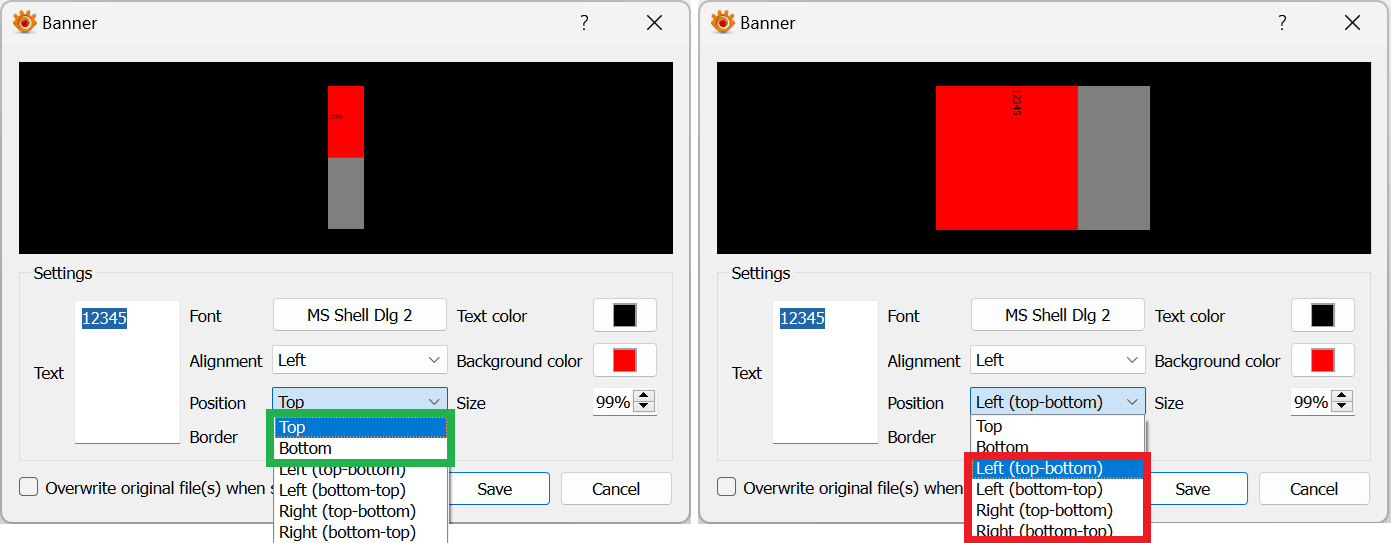The image size is (1391, 543).
Task: Pick Left (top-bottom) in right window Position list
Action: click(x=1058, y=468)
